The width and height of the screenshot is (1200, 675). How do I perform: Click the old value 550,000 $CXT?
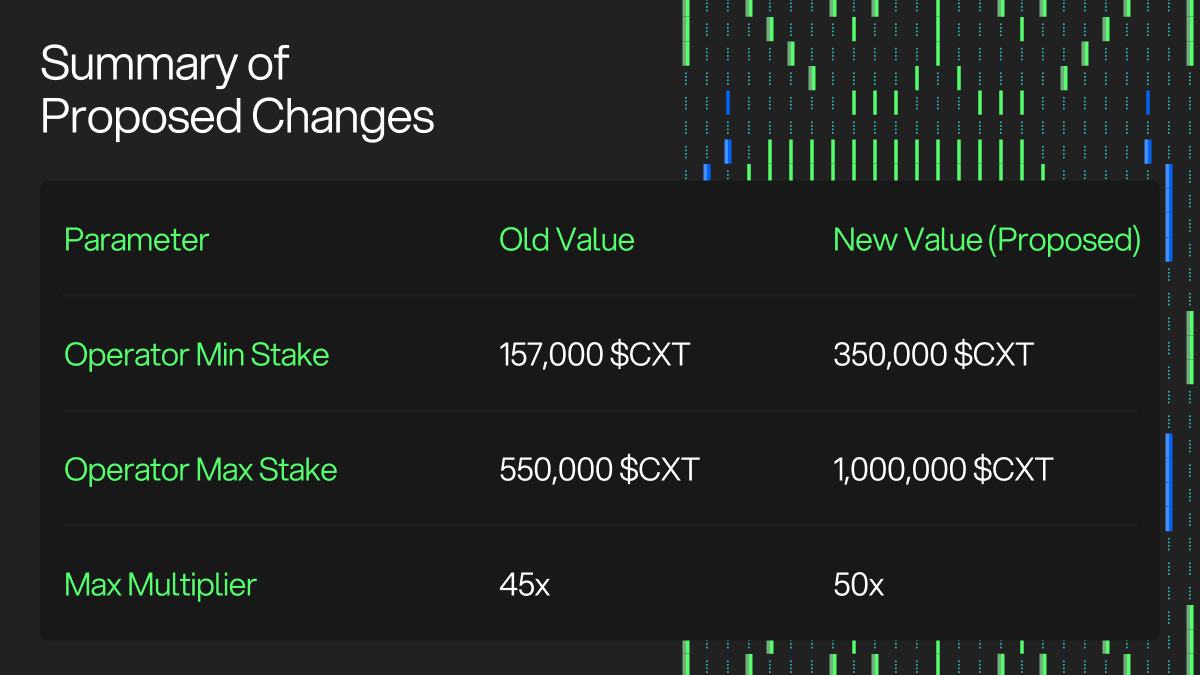point(598,470)
